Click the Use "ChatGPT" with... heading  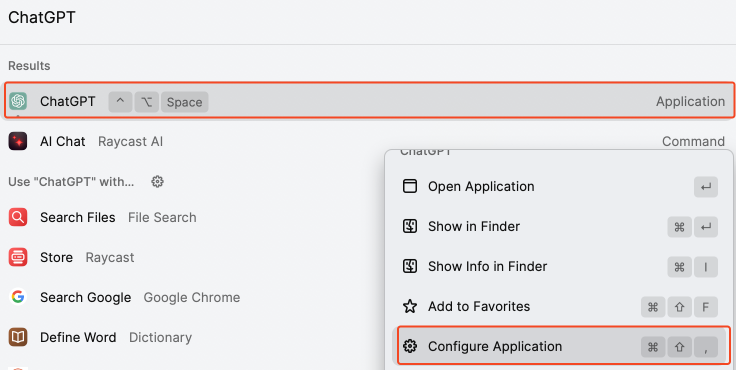point(71,182)
